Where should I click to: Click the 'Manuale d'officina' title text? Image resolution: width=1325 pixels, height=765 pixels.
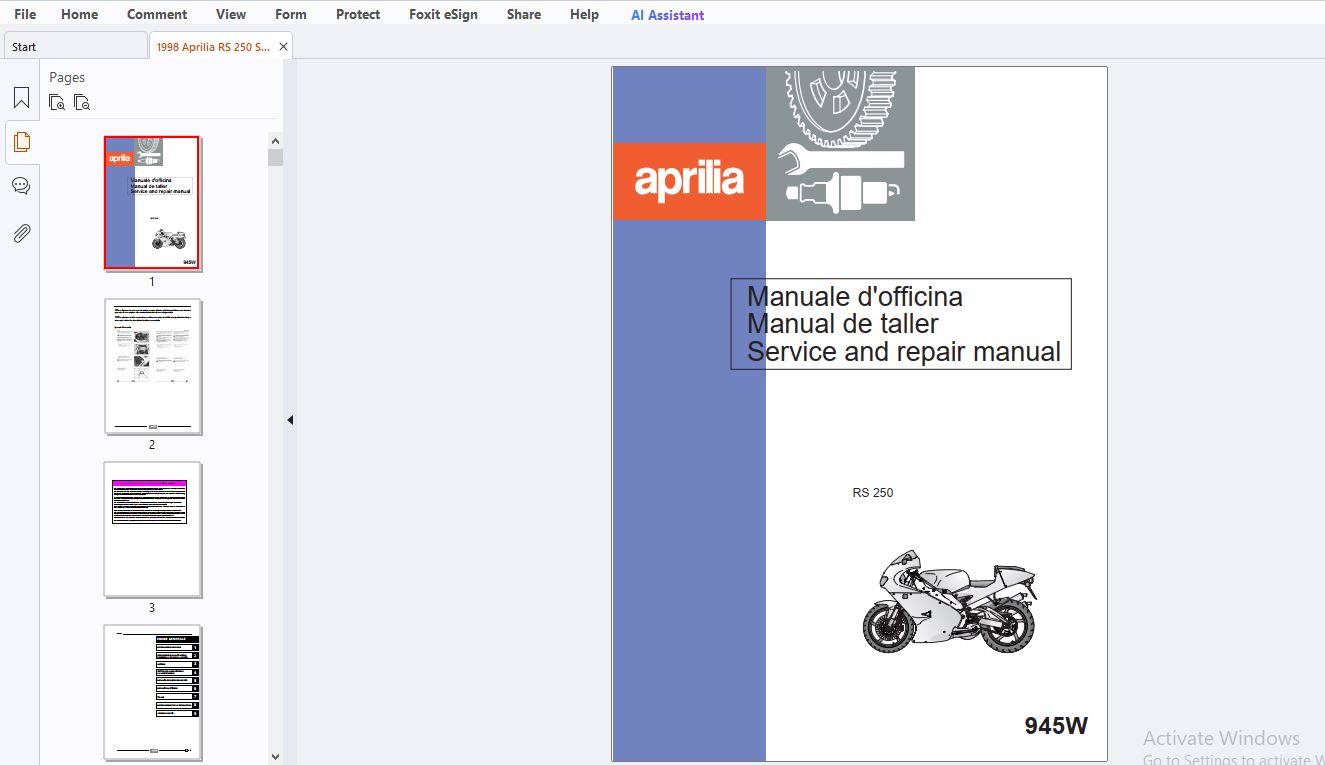(x=855, y=297)
